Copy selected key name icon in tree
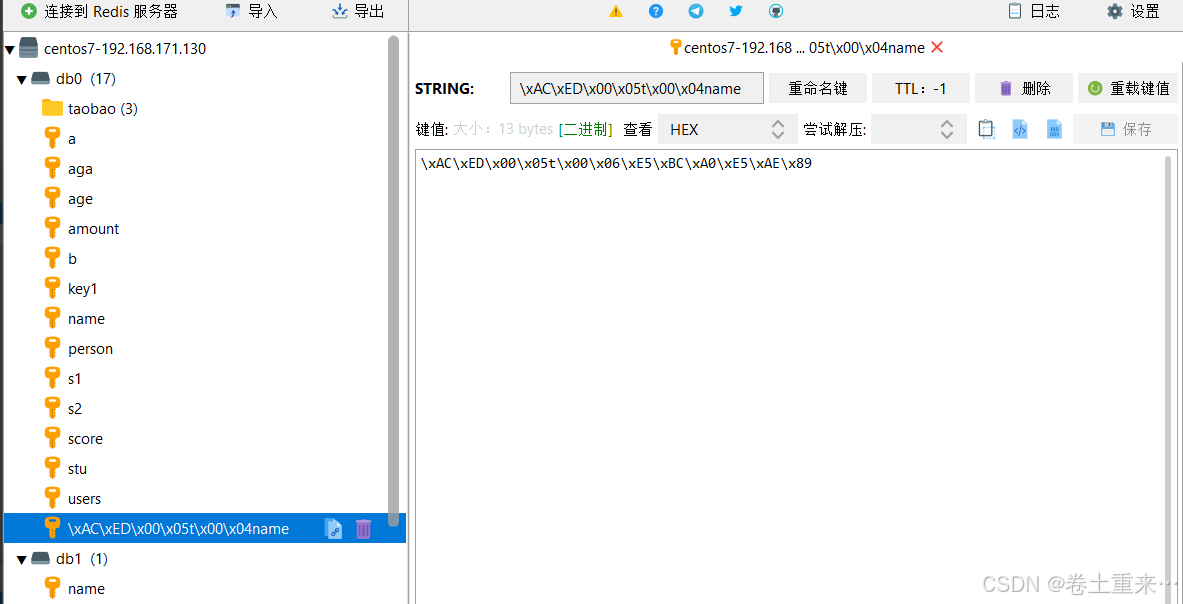The width and height of the screenshot is (1183, 604). (333, 529)
